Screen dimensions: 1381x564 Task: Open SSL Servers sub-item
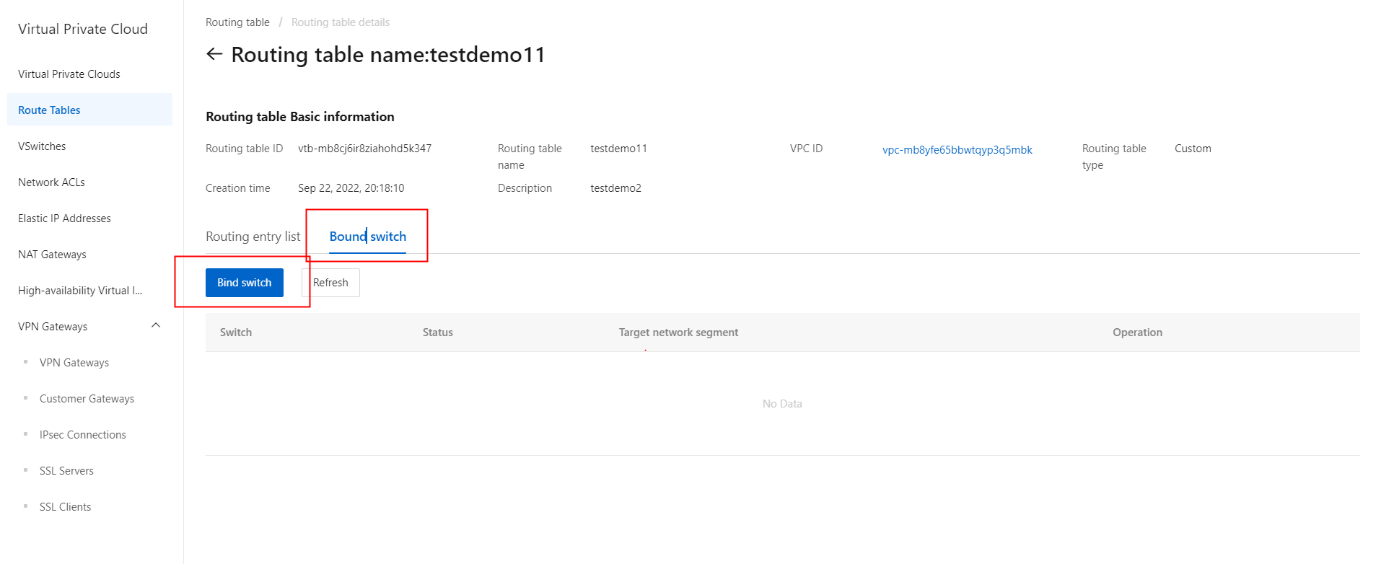point(67,471)
